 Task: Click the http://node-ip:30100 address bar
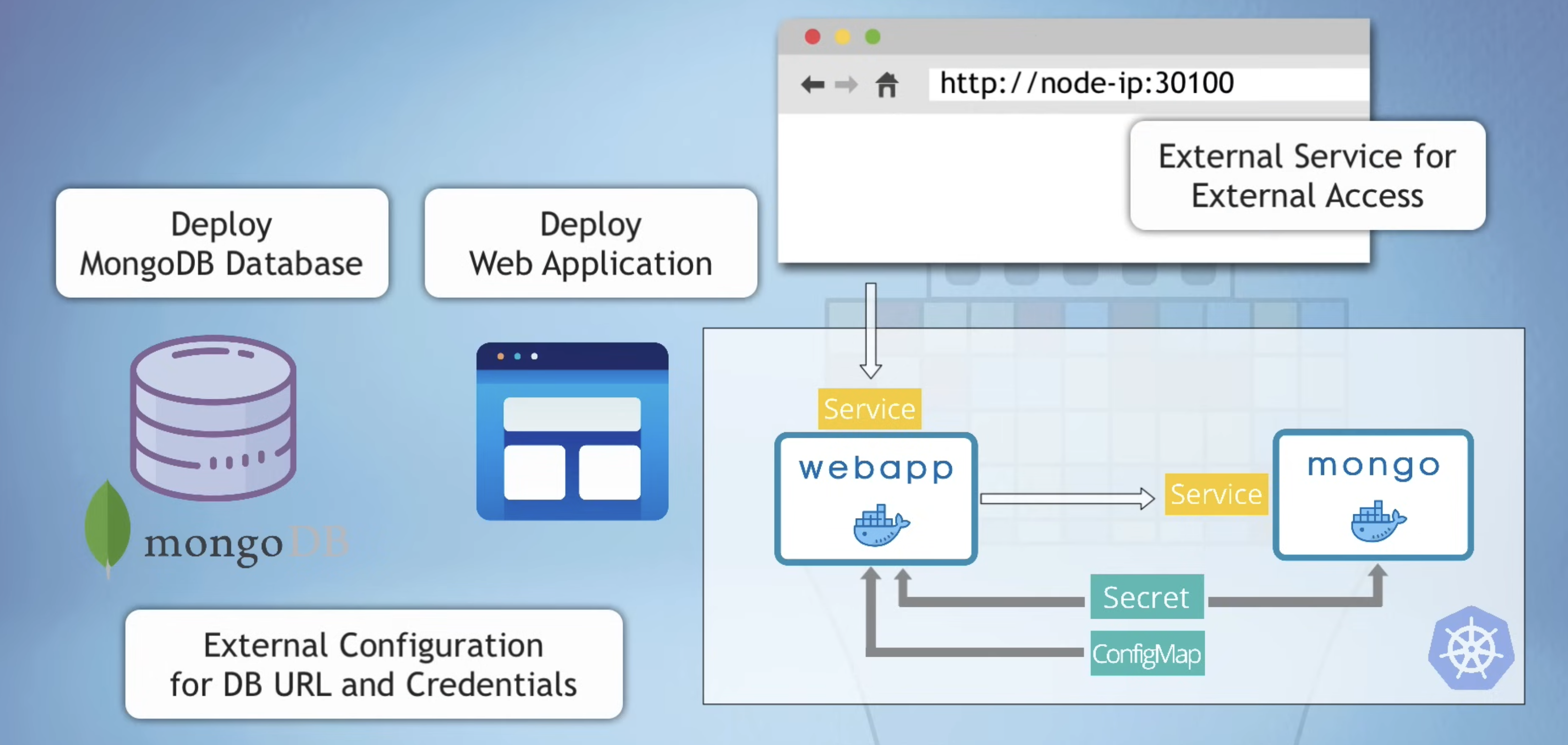pos(1147,83)
